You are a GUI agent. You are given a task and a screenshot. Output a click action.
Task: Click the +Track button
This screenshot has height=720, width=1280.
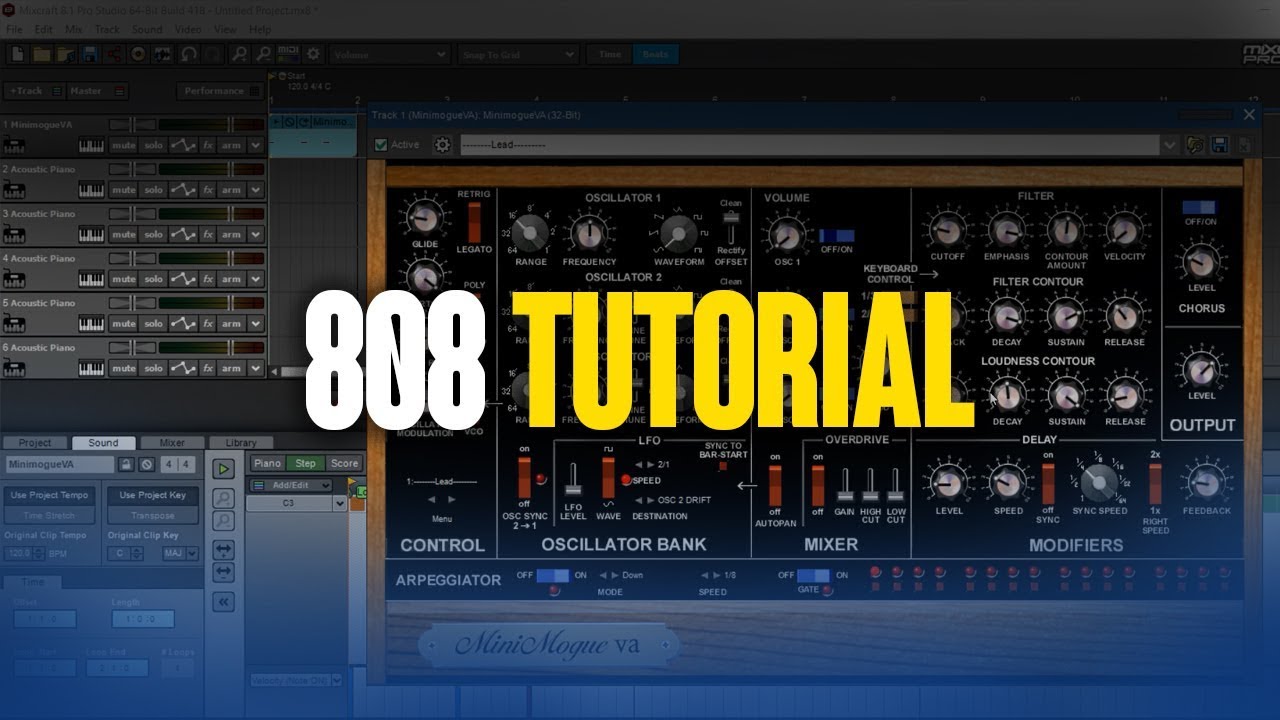pos(34,91)
